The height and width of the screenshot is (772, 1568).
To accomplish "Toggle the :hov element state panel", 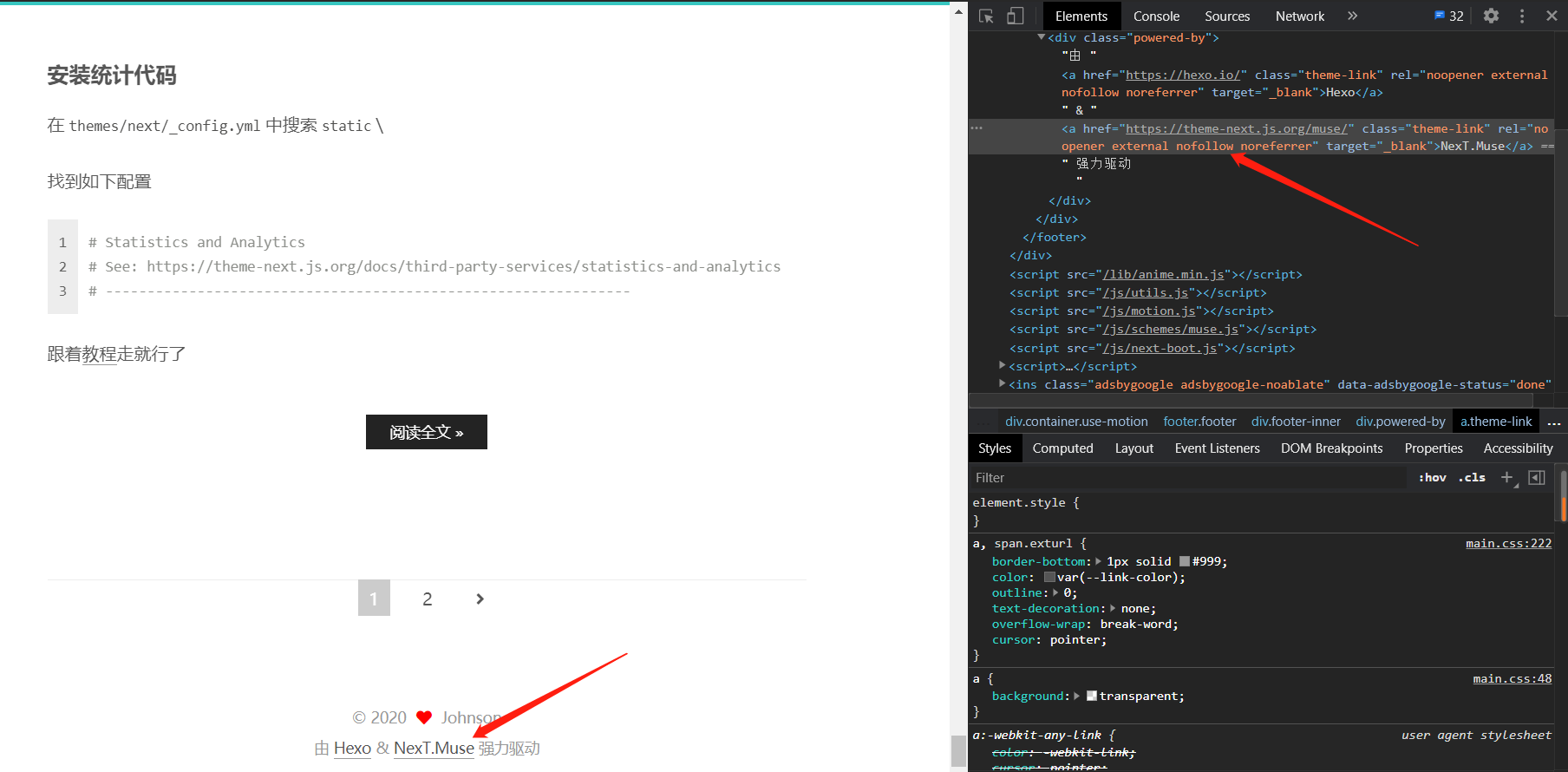I will pos(1432,477).
